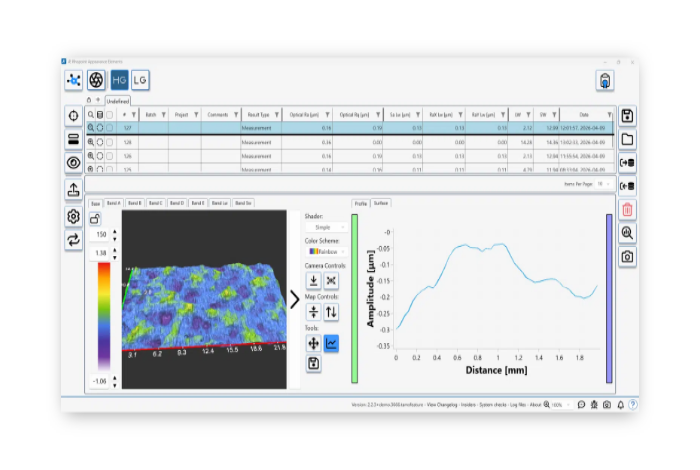Switch to the Band A tab
700x470 pixels.
pyautogui.click(x=113, y=203)
